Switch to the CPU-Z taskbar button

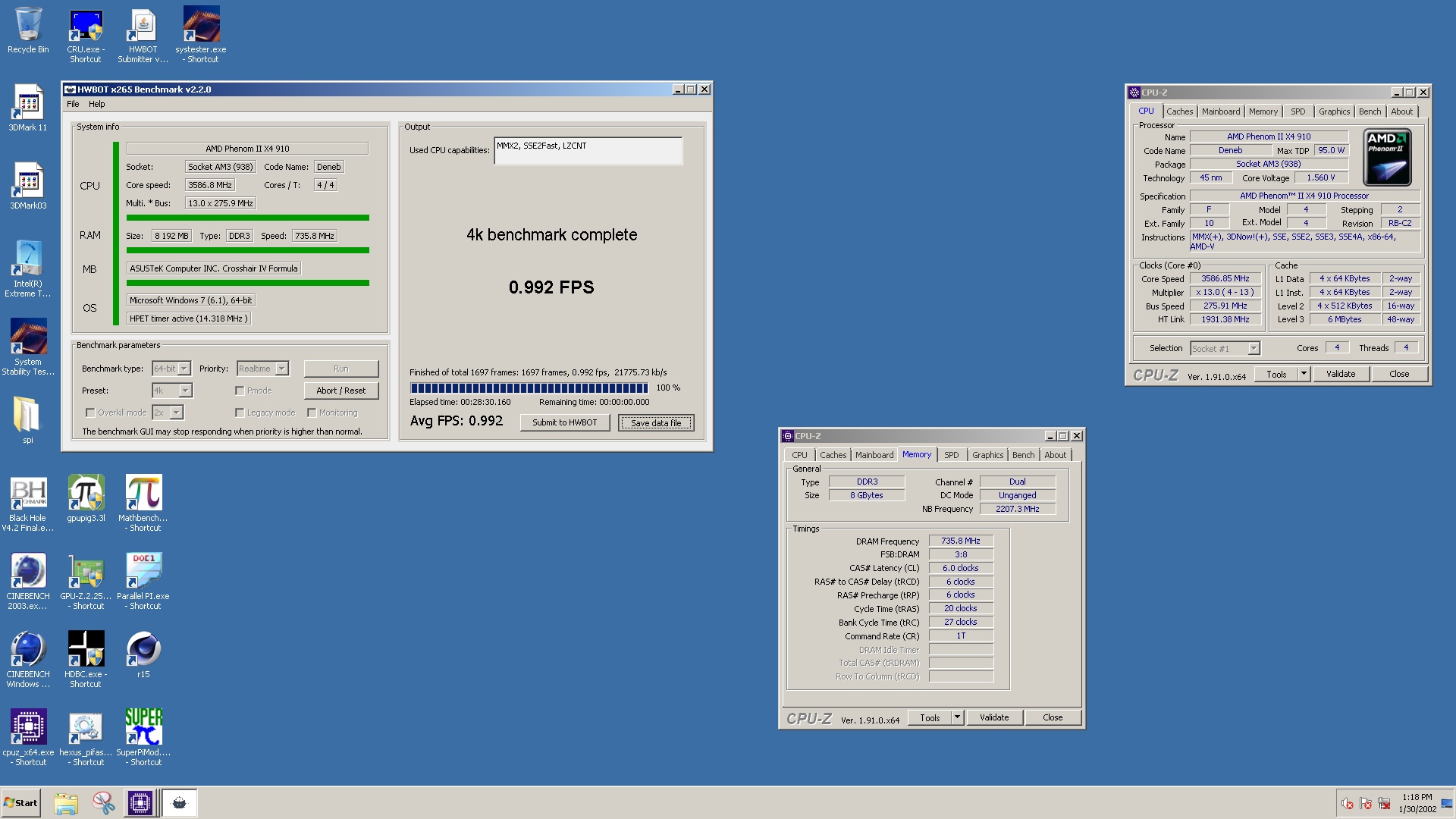pos(140,803)
